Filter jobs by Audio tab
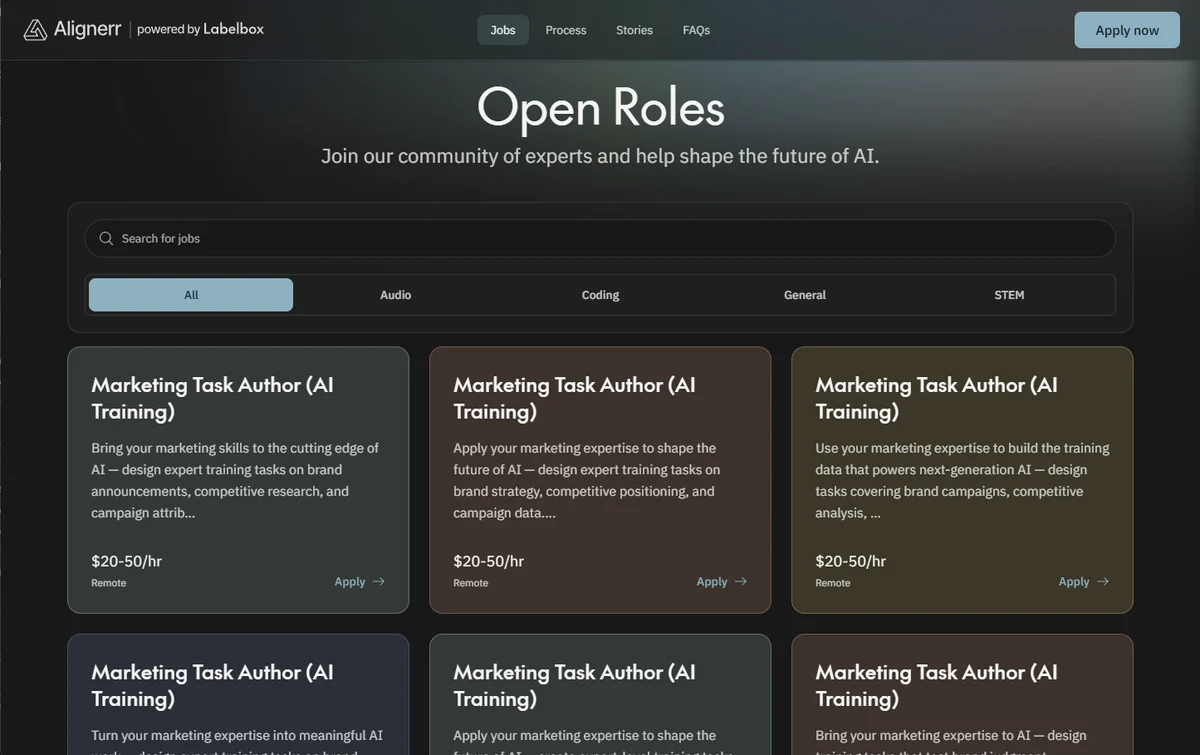The height and width of the screenshot is (755, 1200). (x=395, y=295)
